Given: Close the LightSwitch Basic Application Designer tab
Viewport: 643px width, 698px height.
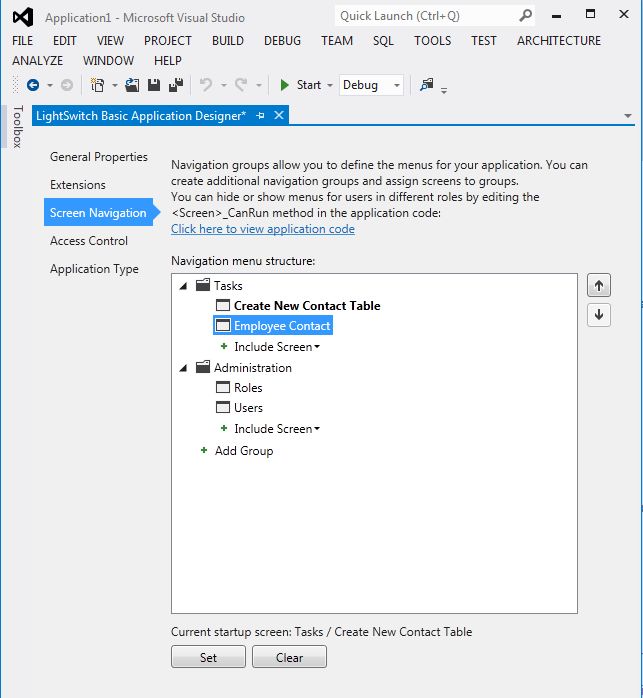Looking at the screenshot, I should click(x=279, y=115).
